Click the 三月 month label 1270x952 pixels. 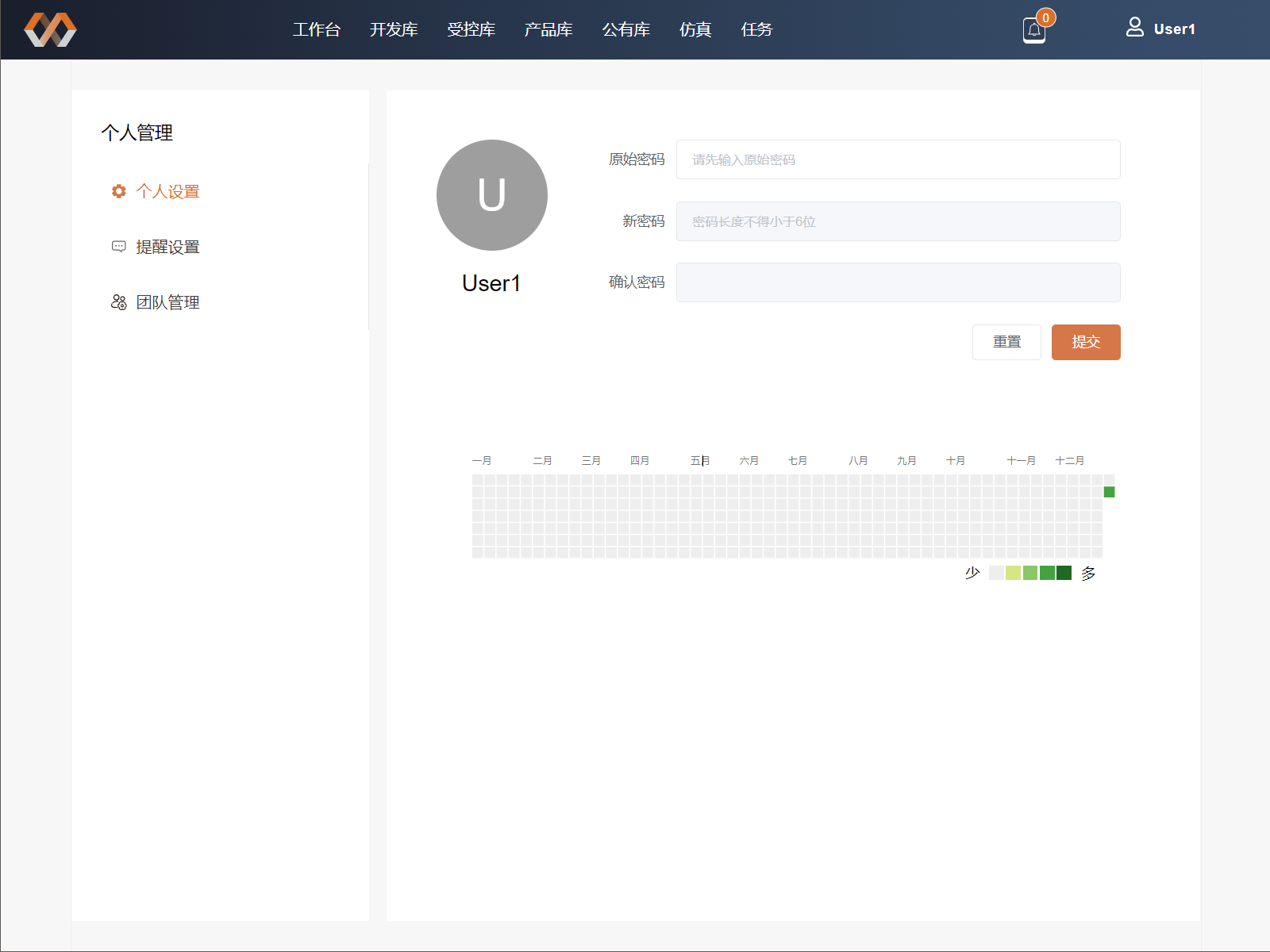tap(591, 460)
